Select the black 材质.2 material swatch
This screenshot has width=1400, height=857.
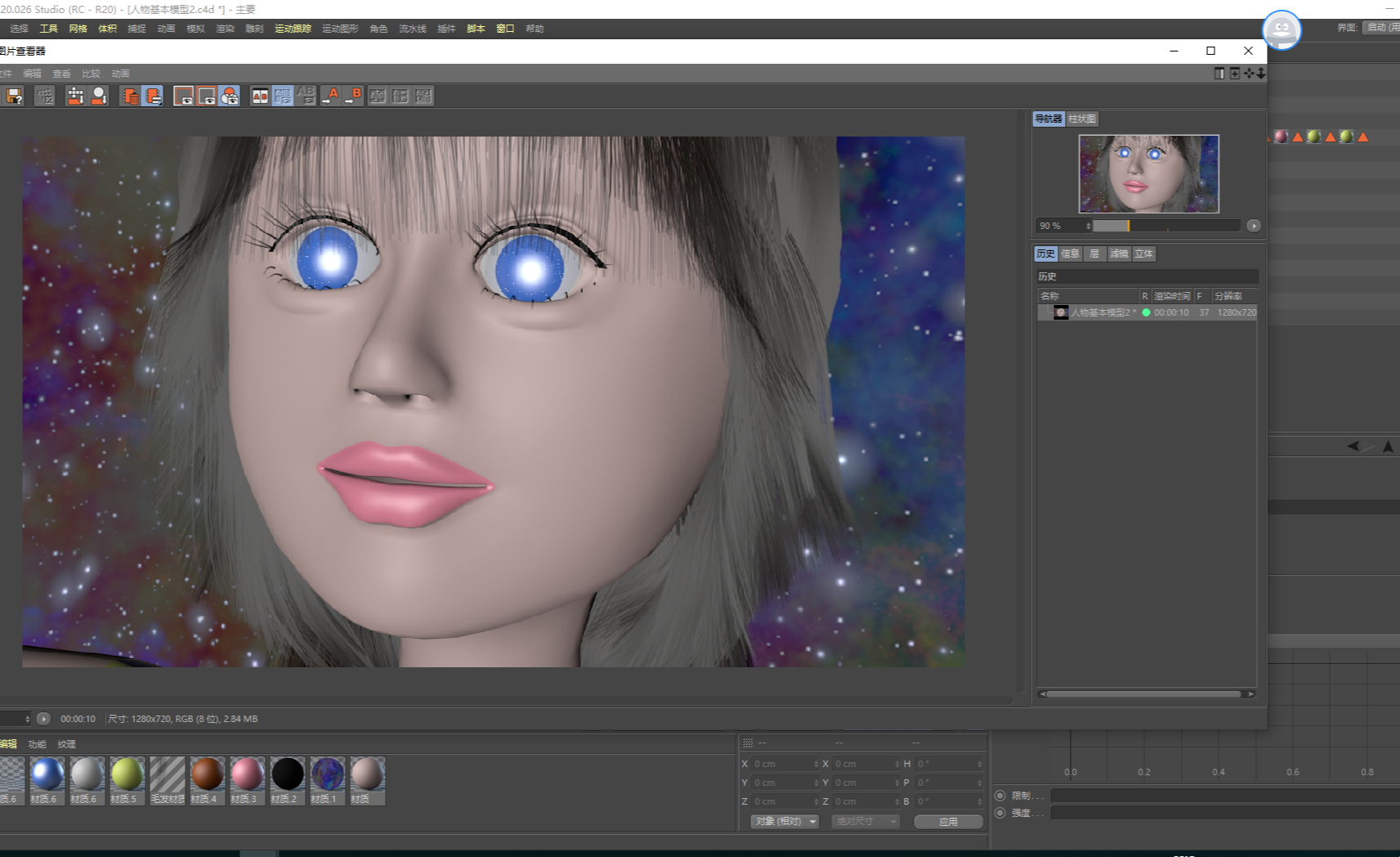click(287, 780)
